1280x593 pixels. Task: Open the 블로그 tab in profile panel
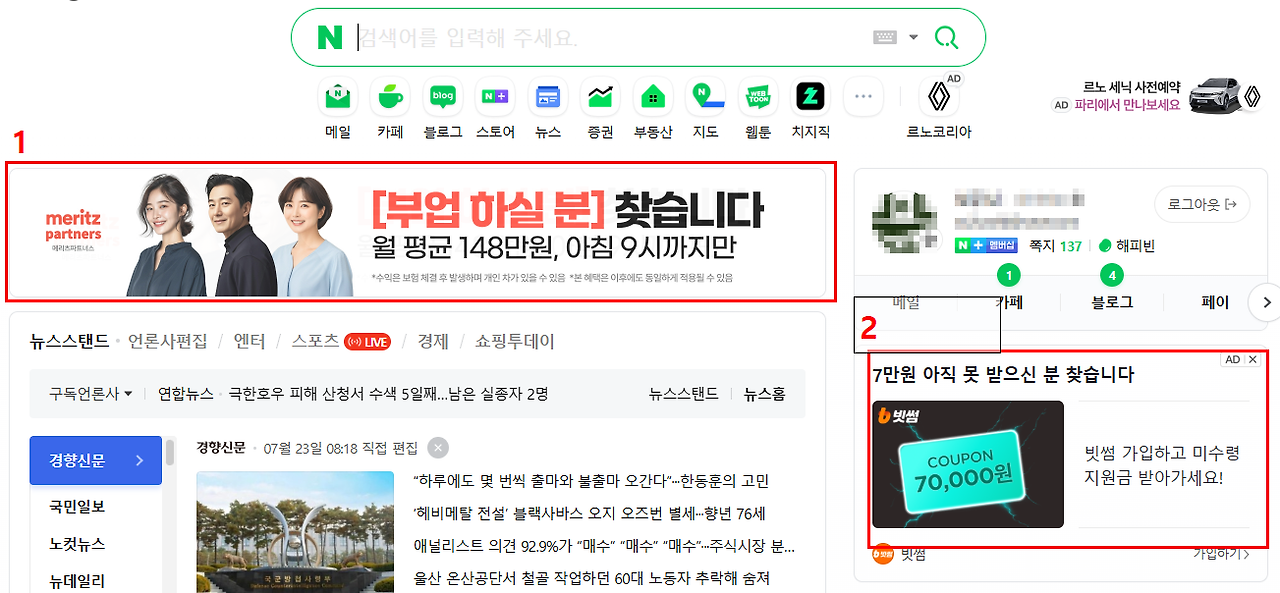pos(1112,302)
